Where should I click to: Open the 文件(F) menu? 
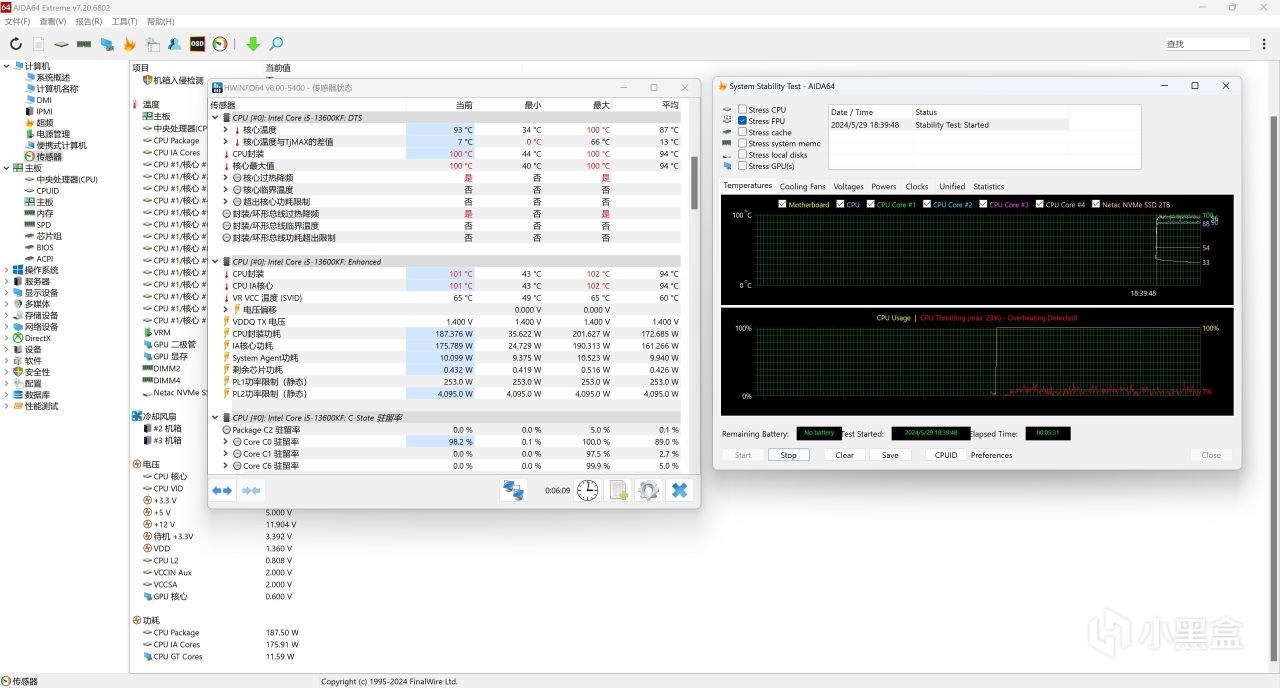19,21
